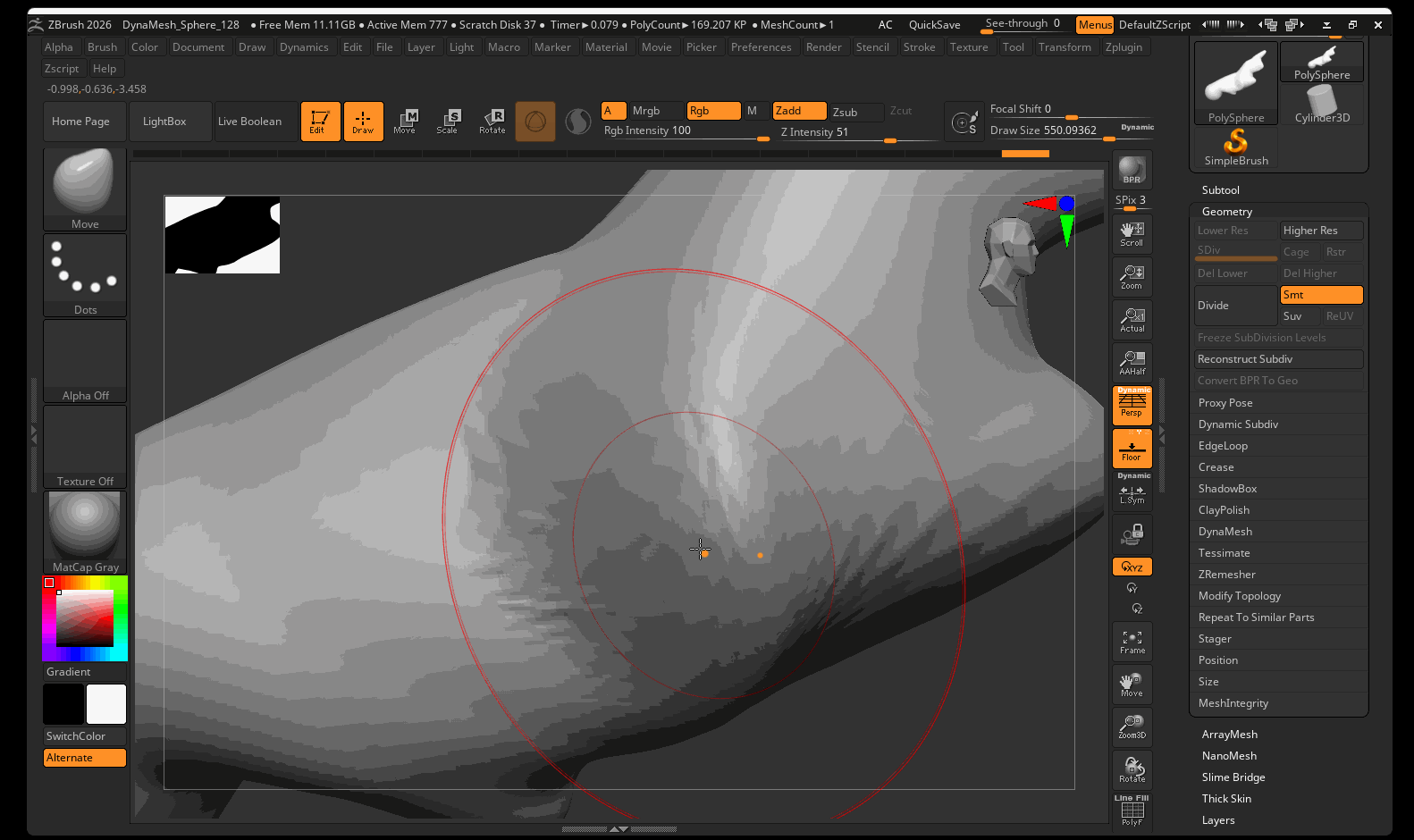Select the SimpleBrush tool thumbnail

1236,147
